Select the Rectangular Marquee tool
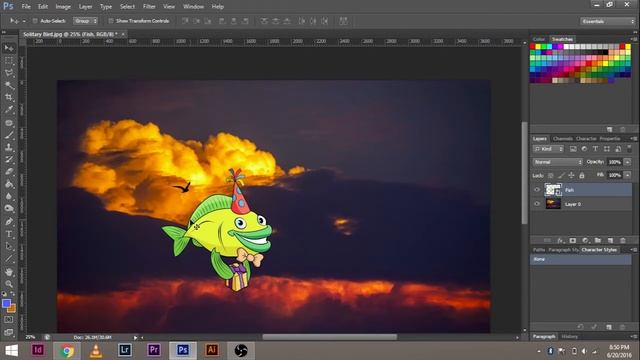Image resolution: width=640 pixels, height=360 pixels. (9, 61)
